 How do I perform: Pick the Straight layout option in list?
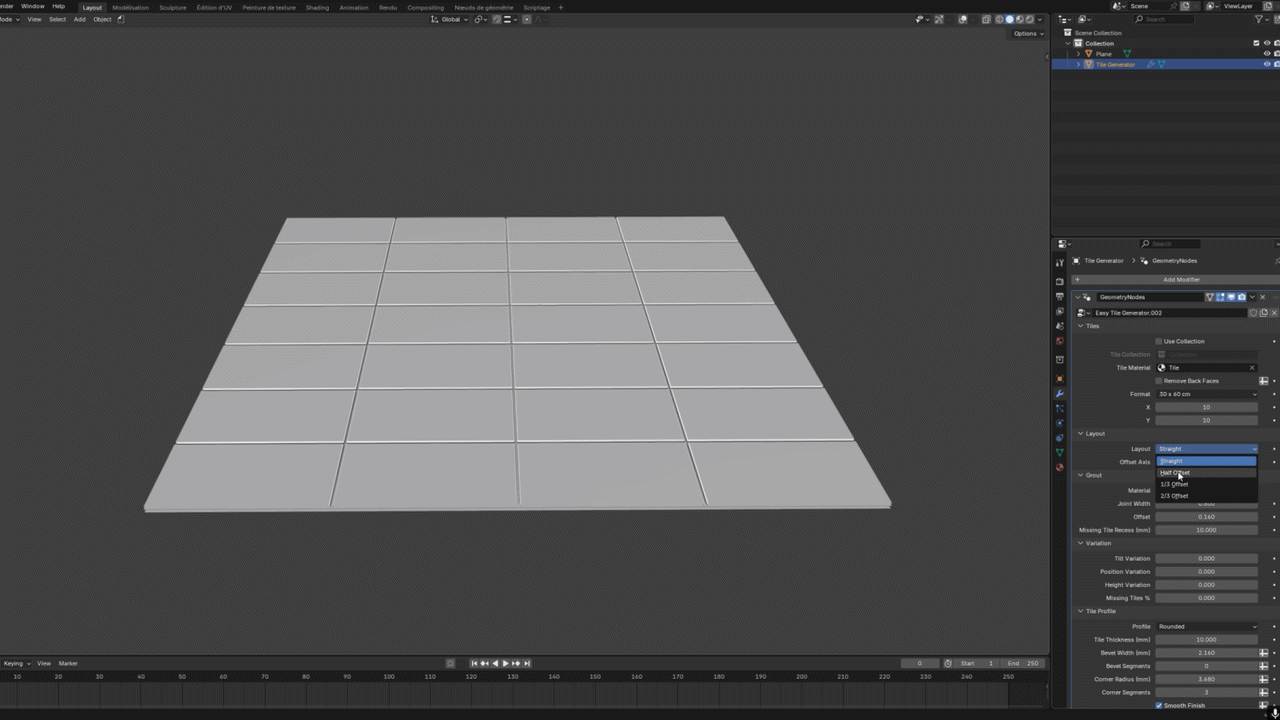pyautogui.click(x=1206, y=461)
